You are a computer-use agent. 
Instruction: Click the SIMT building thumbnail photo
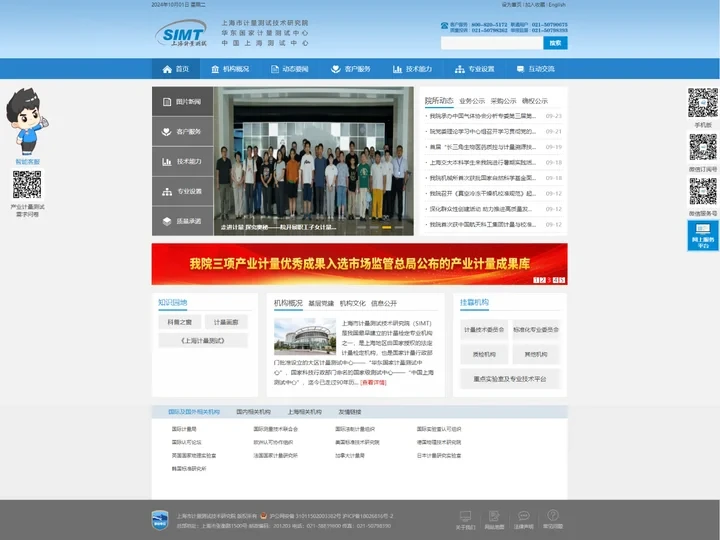pyautogui.click(x=305, y=336)
